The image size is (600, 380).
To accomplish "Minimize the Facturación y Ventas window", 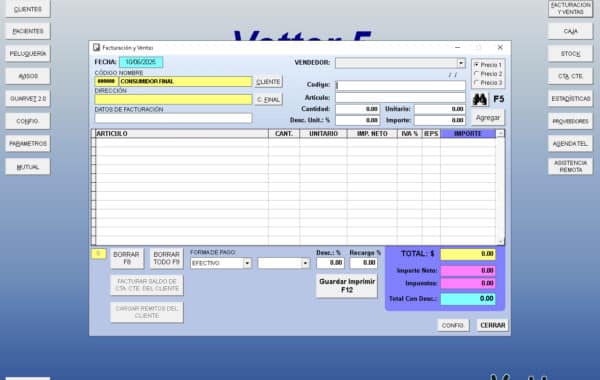I will (458, 47).
